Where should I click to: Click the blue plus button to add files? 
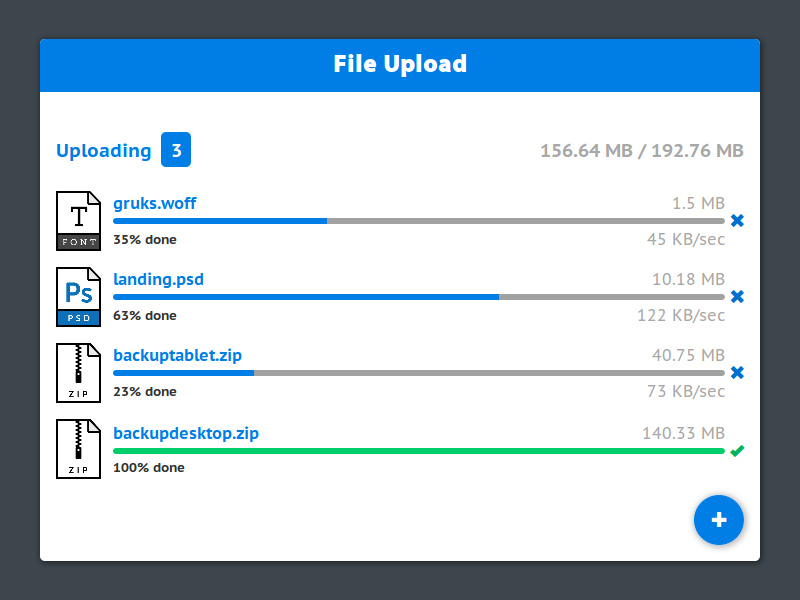click(719, 520)
